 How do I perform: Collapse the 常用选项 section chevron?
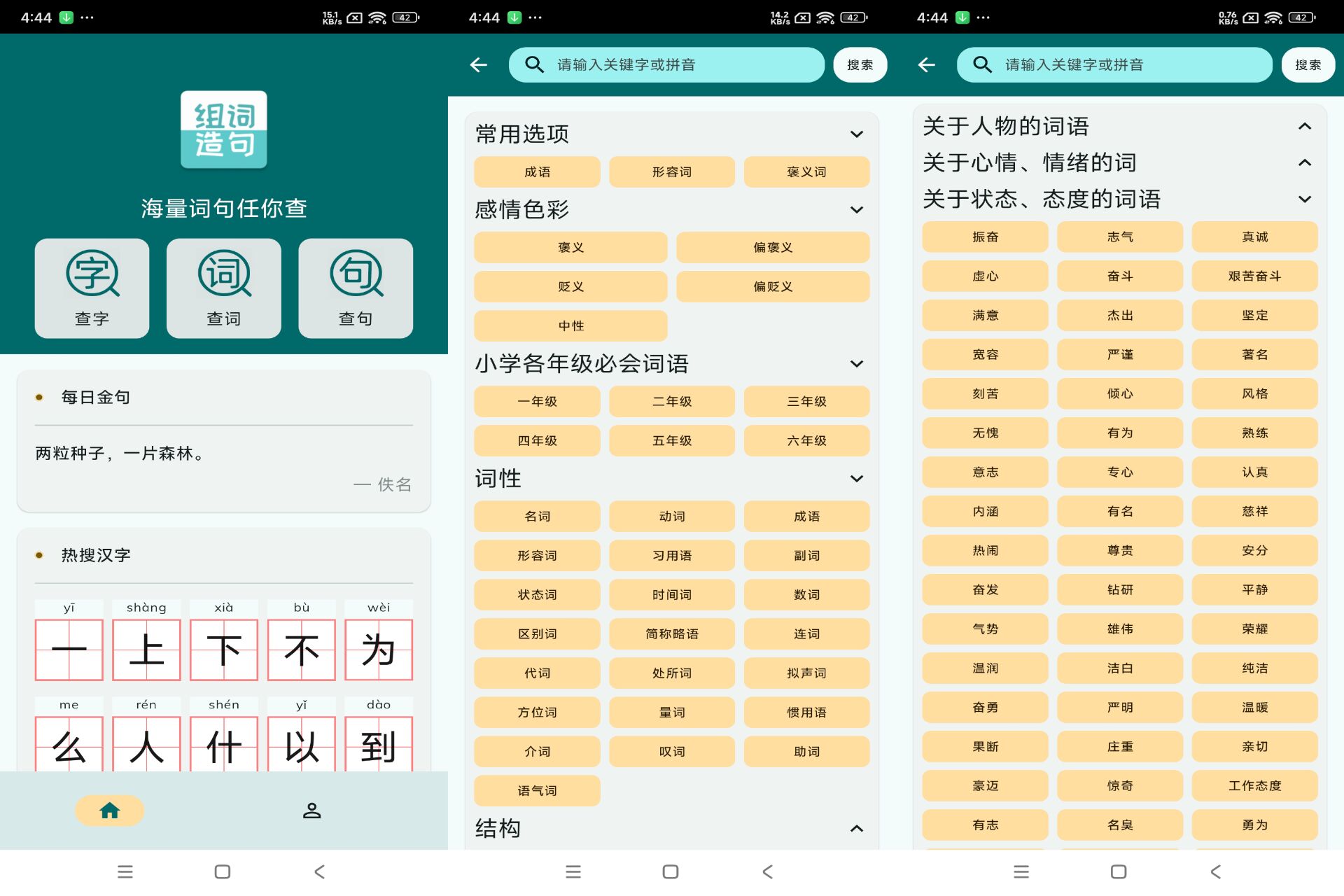point(856,134)
